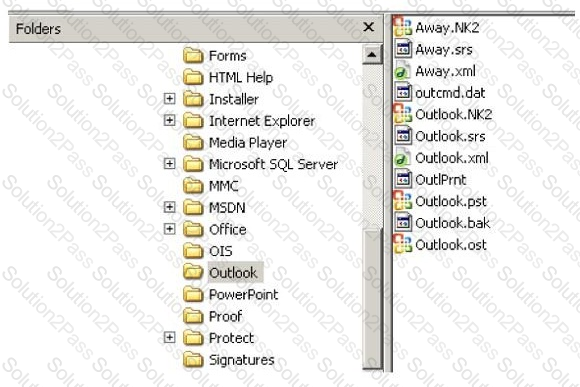Select the Office folder label
This screenshot has height=387, width=580.
(x=227, y=229)
